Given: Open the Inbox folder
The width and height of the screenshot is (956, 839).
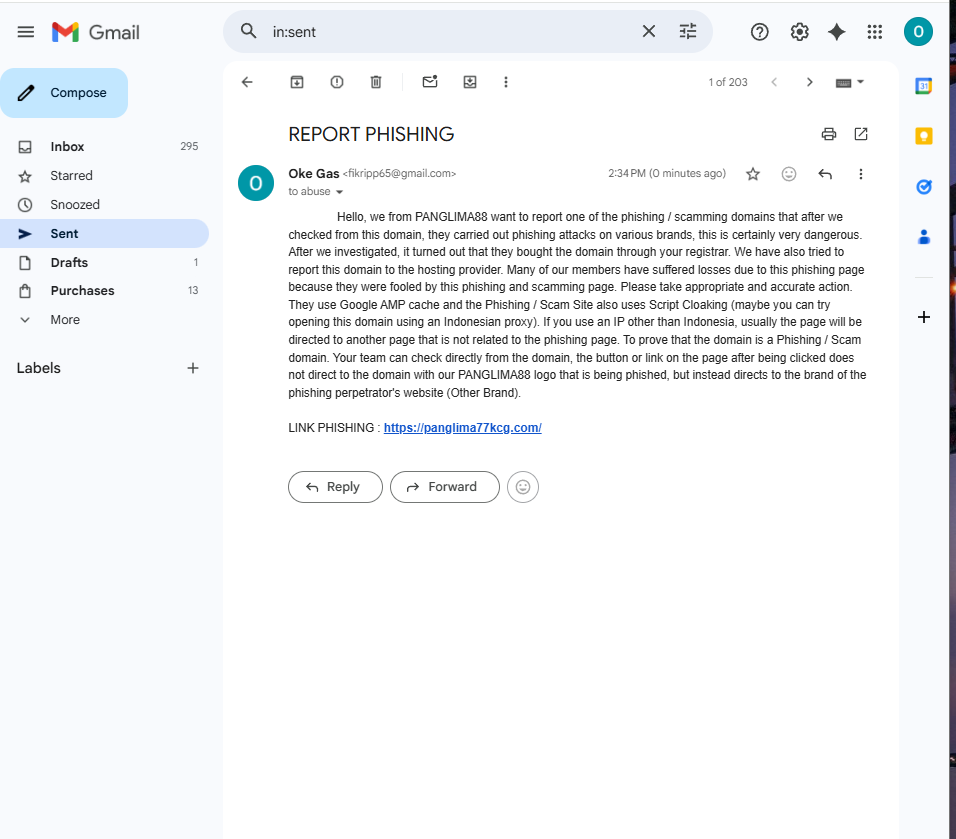Looking at the screenshot, I should pyautogui.click(x=104, y=146).
